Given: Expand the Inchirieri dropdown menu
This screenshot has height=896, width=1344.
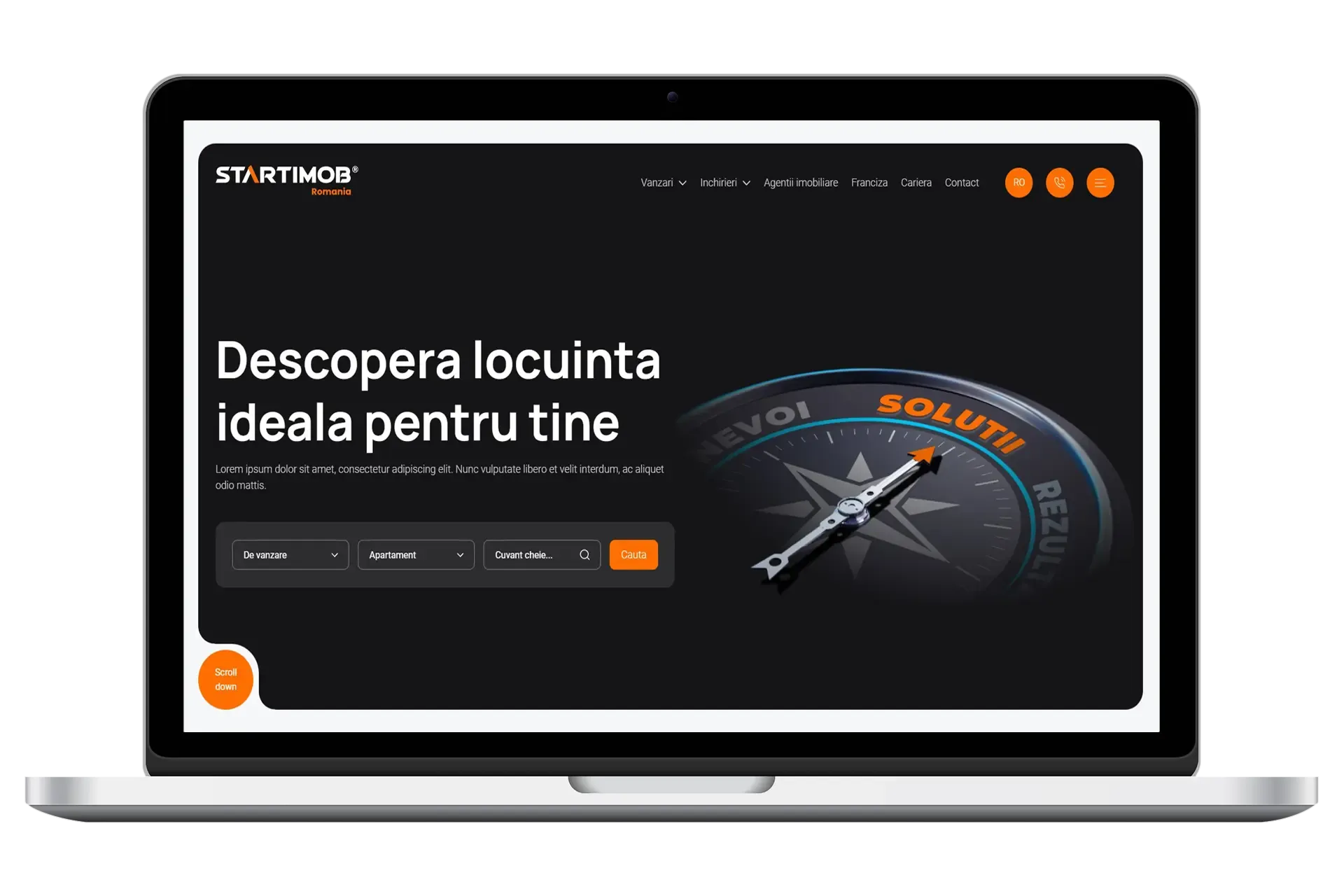Looking at the screenshot, I should (723, 182).
